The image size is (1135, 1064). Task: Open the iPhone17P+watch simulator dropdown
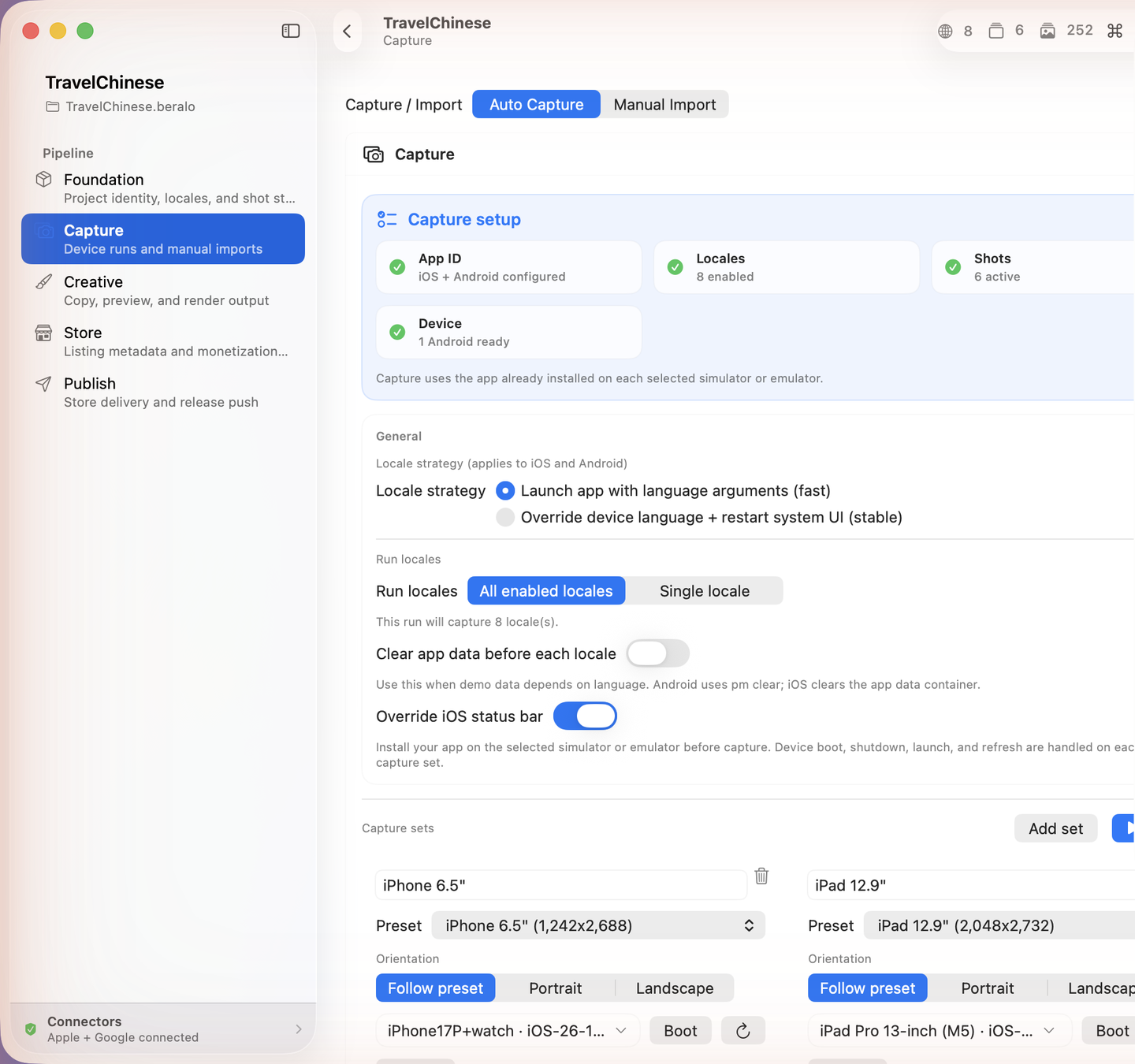click(x=508, y=1031)
